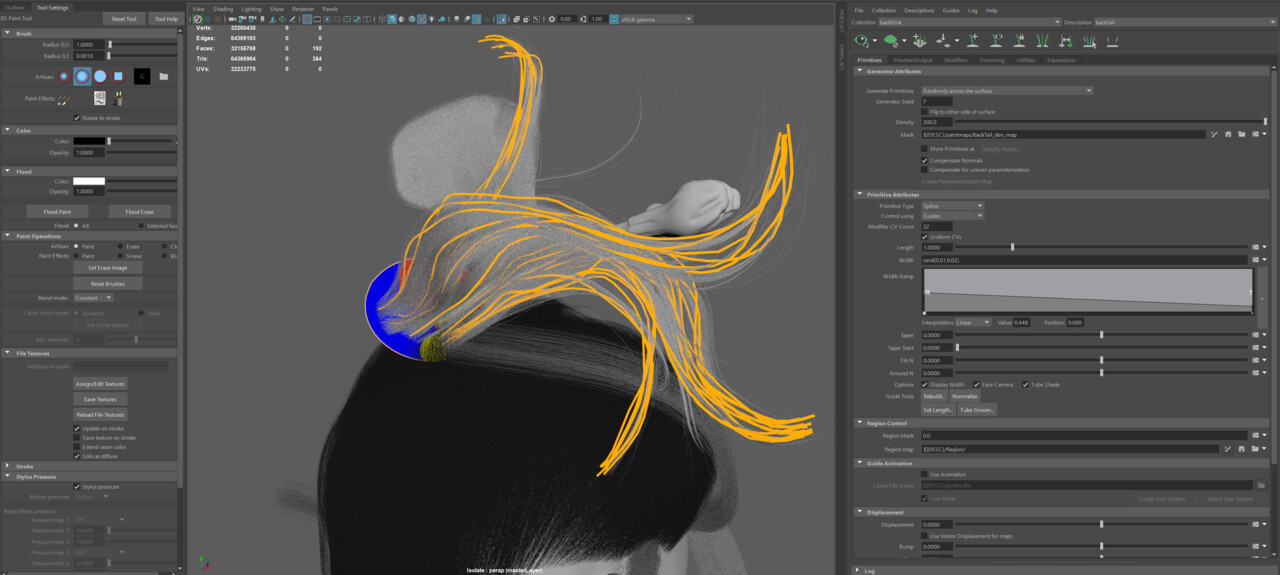The image size is (1280, 575).
Task: Open the XGen Guides menu
Action: [x=950, y=10]
